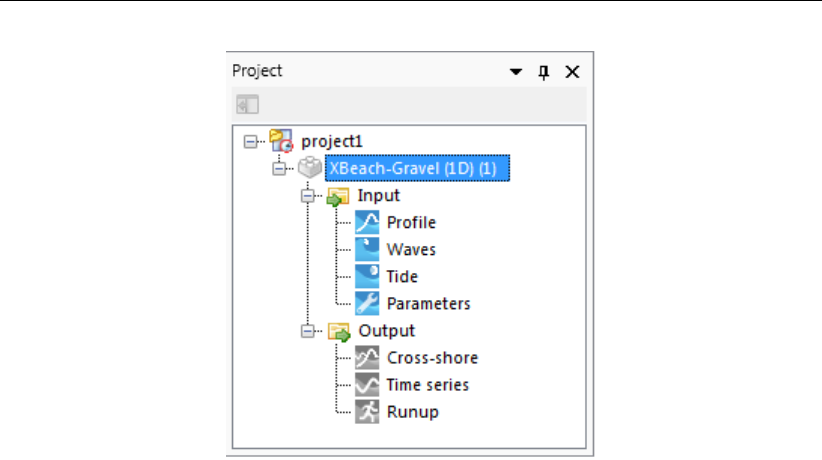The image size is (822, 460).
Task: Click the Cross-shore output icon
Action: 367,358
